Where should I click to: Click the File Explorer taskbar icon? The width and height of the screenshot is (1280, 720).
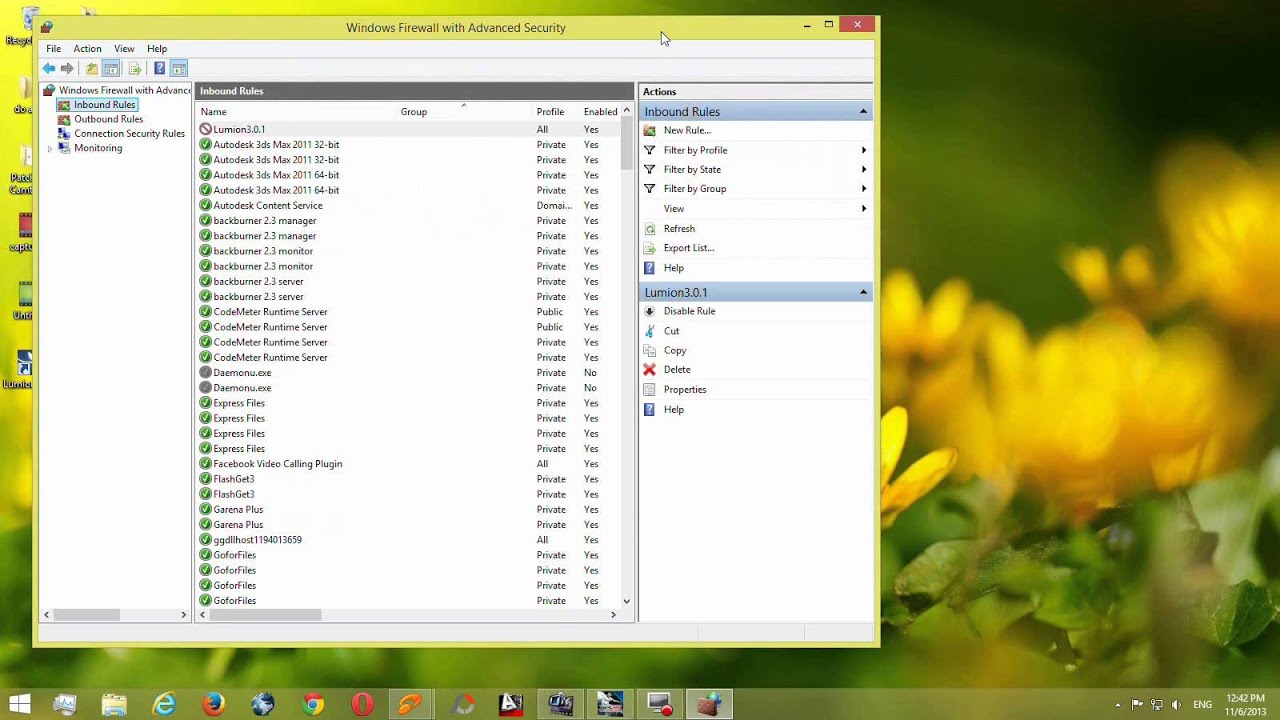(x=114, y=705)
